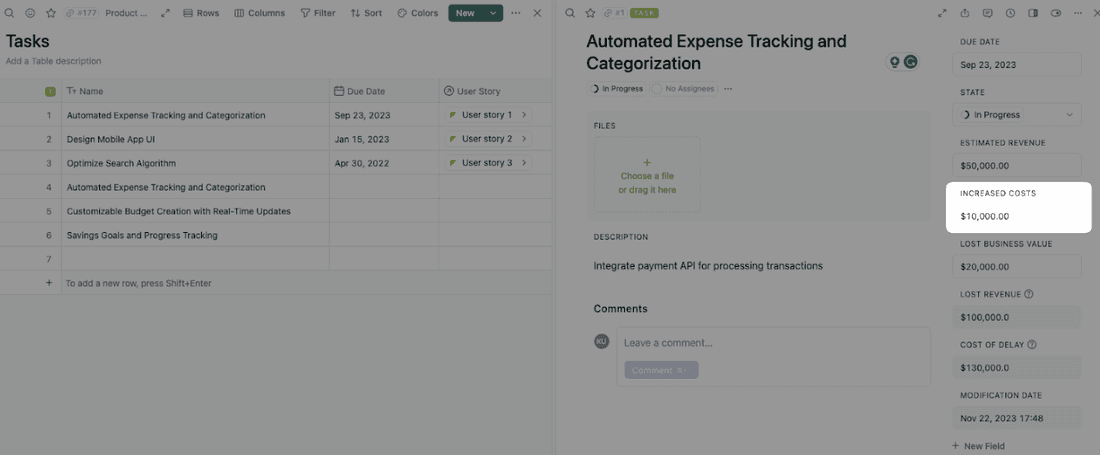Click the plus to add a new row
The width and height of the screenshot is (1100, 455).
click(49, 283)
